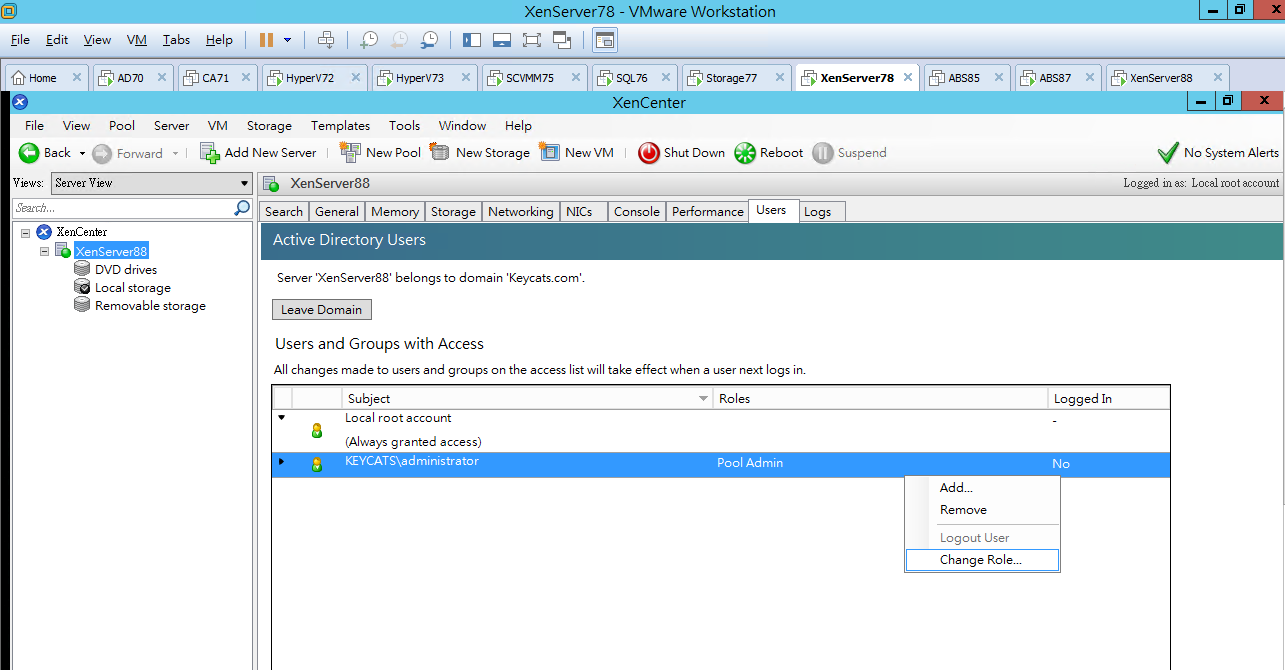Click the red Shut Down icon
The image size is (1286, 670).
(649, 153)
